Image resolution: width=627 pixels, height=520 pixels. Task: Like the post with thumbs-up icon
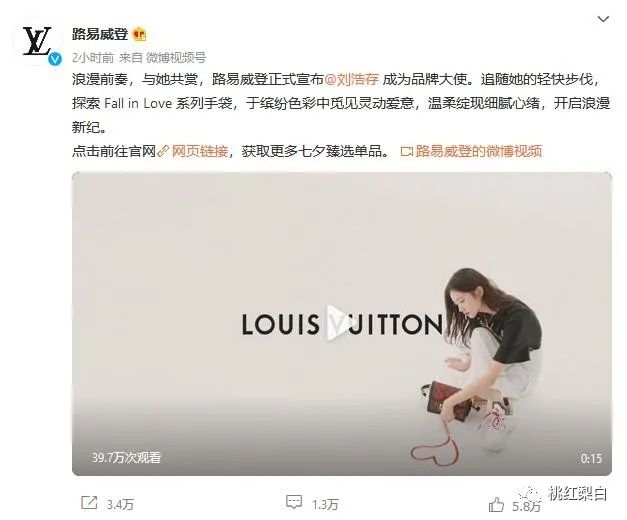pos(496,504)
